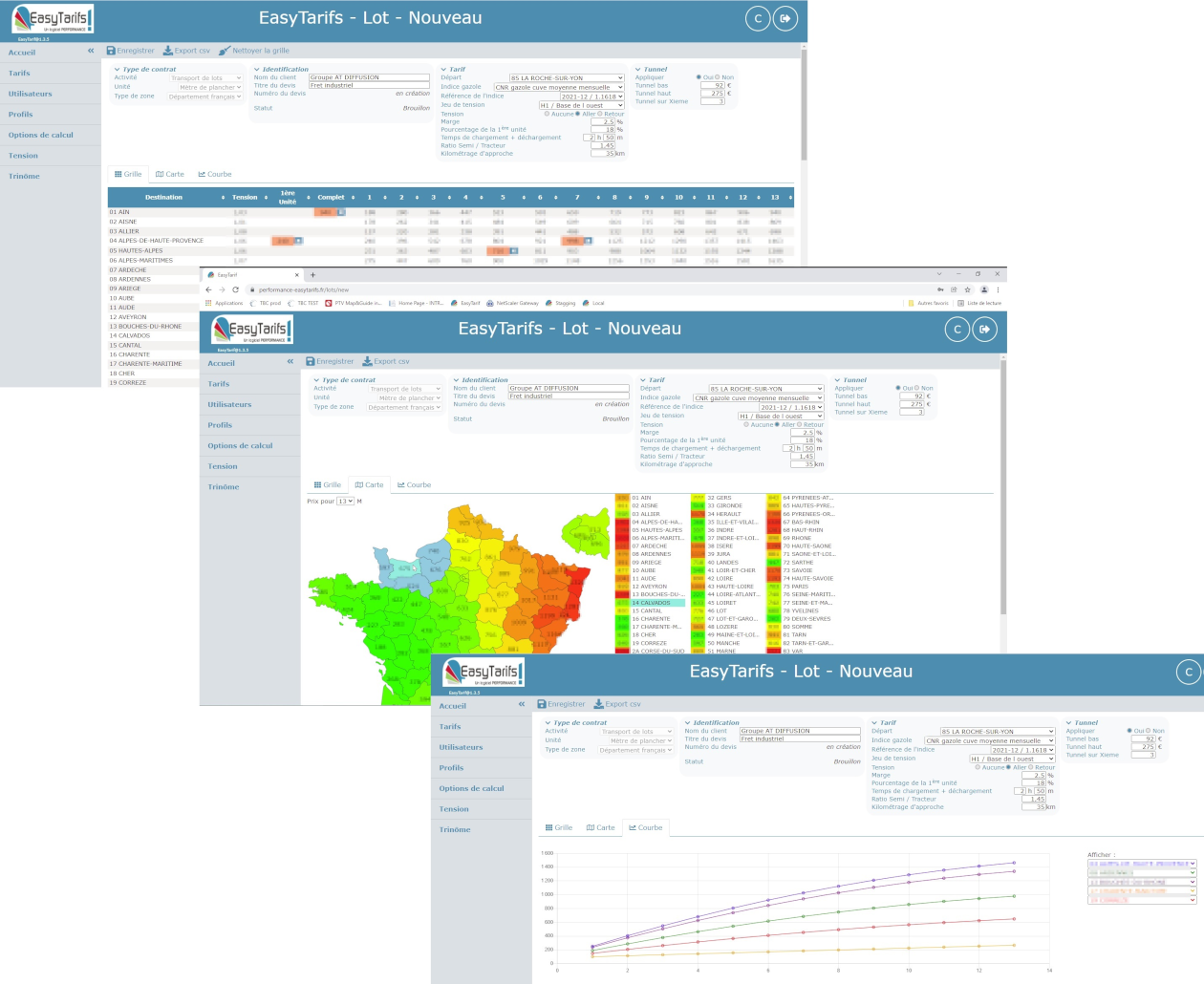Open 'Options de calcul' in the Grille-view window sidebar

point(41,135)
